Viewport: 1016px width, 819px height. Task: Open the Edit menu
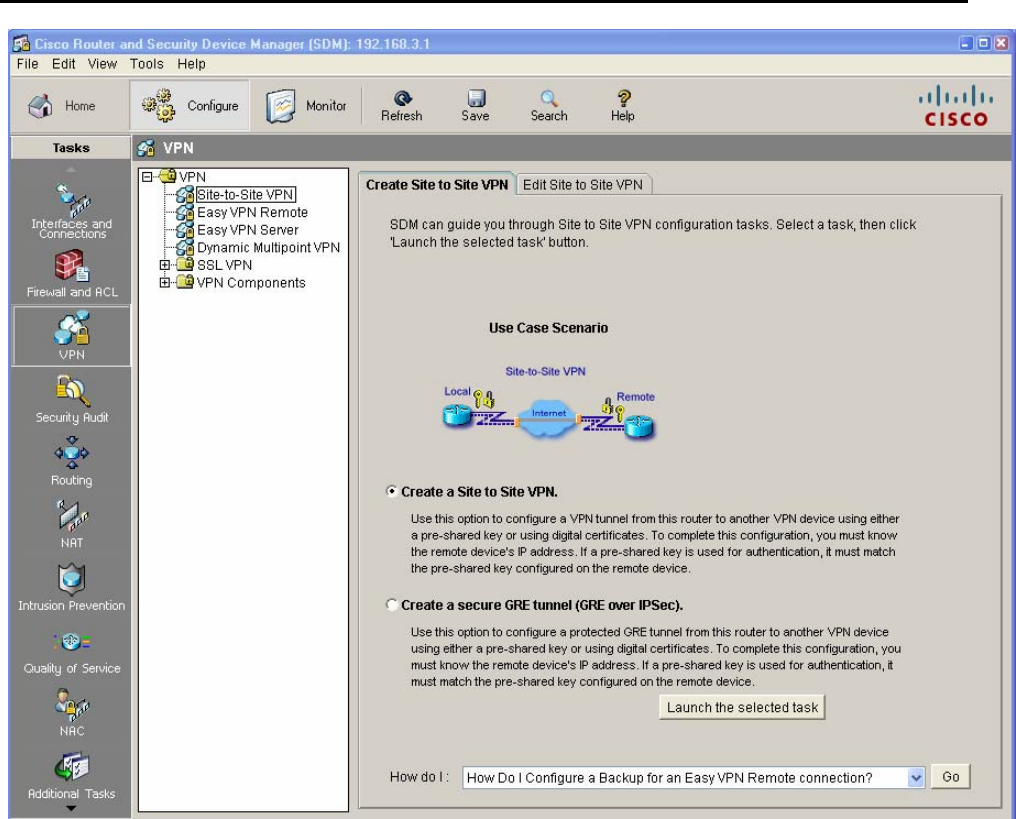point(64,64)
